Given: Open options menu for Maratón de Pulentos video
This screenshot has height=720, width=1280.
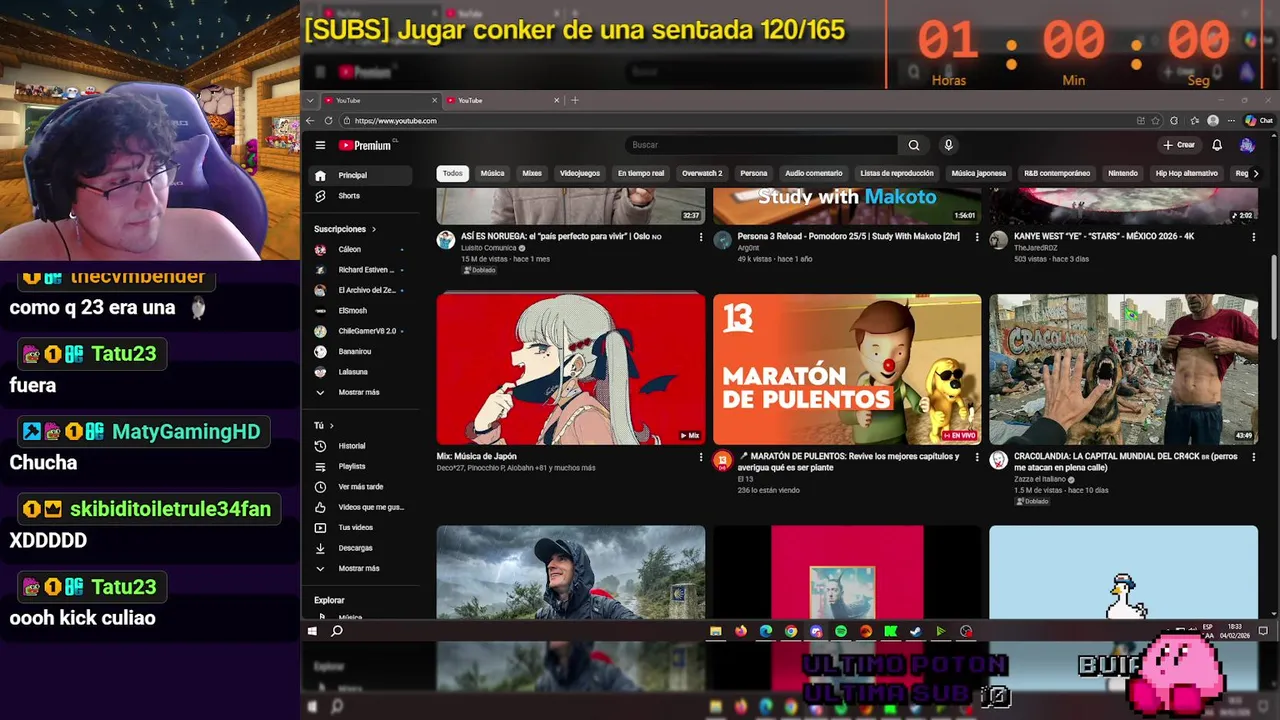Looking at the screenshot, I should pos(977,457).
